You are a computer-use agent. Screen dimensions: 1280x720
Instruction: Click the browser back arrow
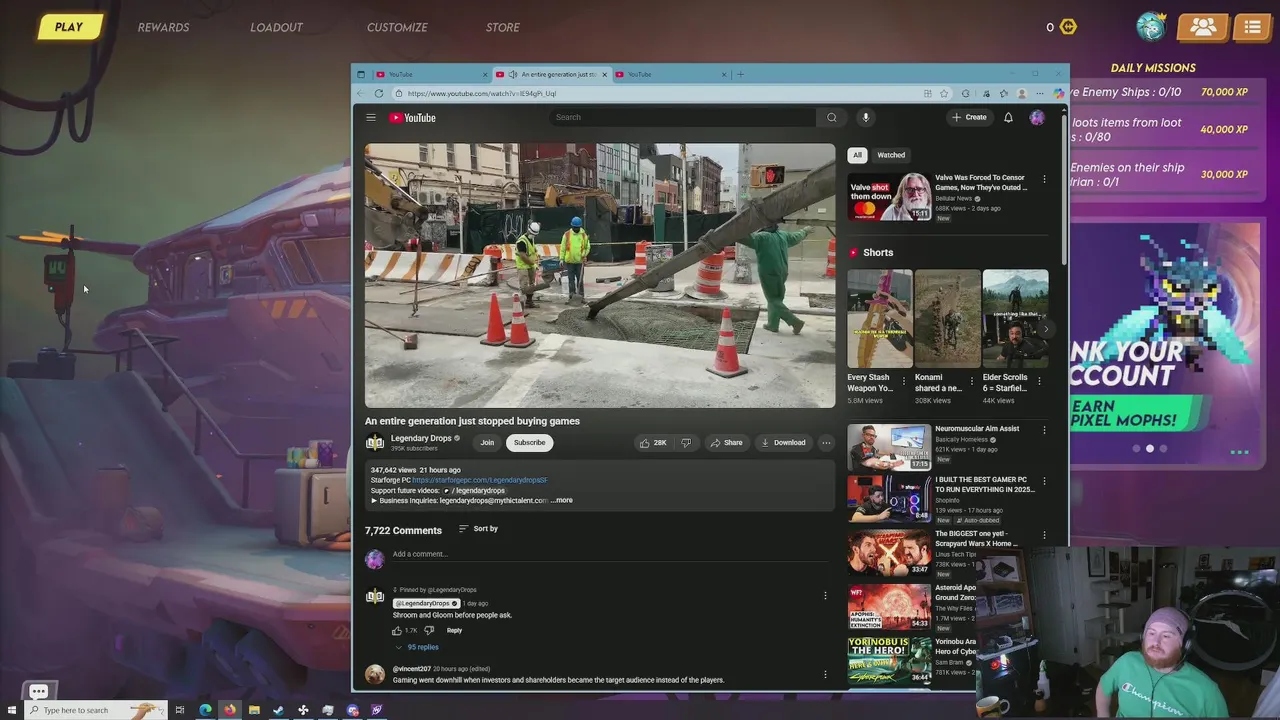point(362,93)
